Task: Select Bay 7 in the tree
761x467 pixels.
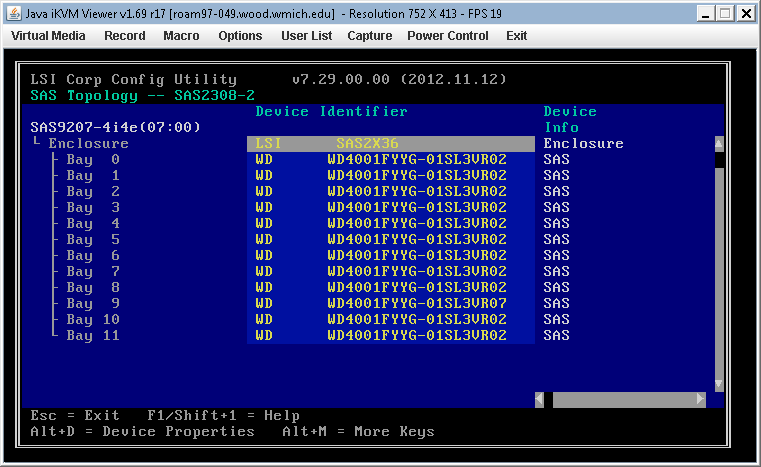Action: tap(93, 272)
